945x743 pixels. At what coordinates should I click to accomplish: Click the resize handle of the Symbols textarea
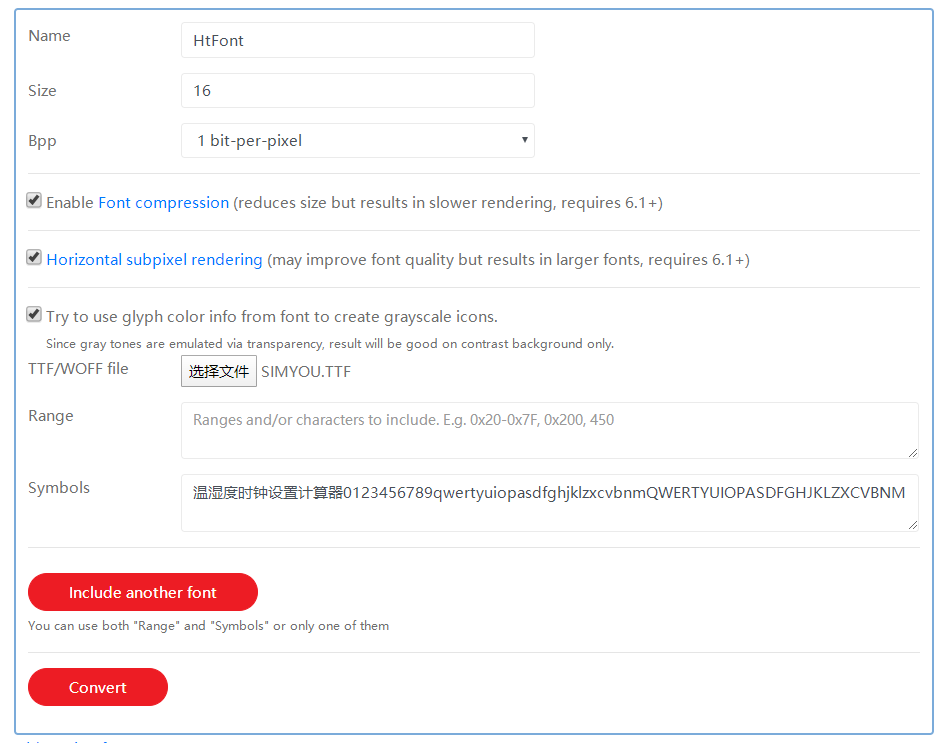912,525
